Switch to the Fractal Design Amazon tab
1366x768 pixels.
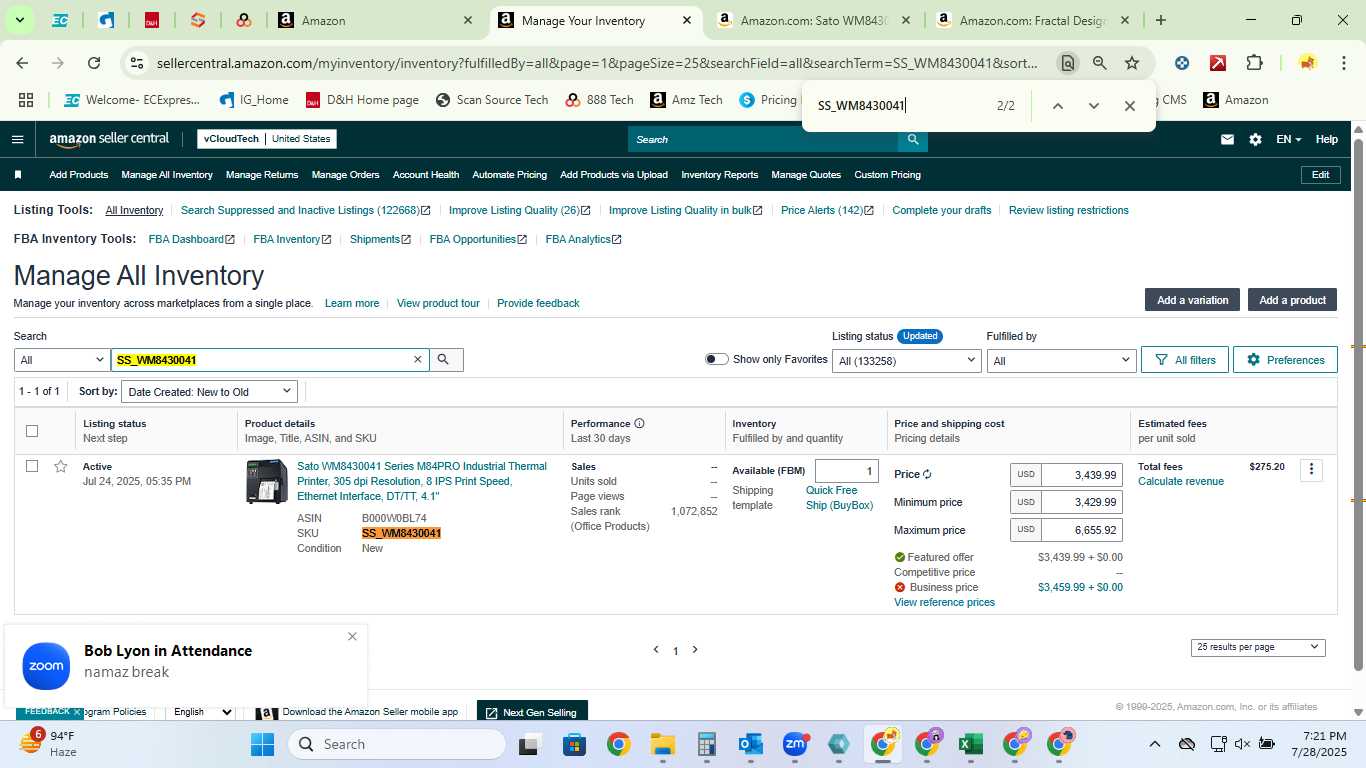tap(1033, 20)
